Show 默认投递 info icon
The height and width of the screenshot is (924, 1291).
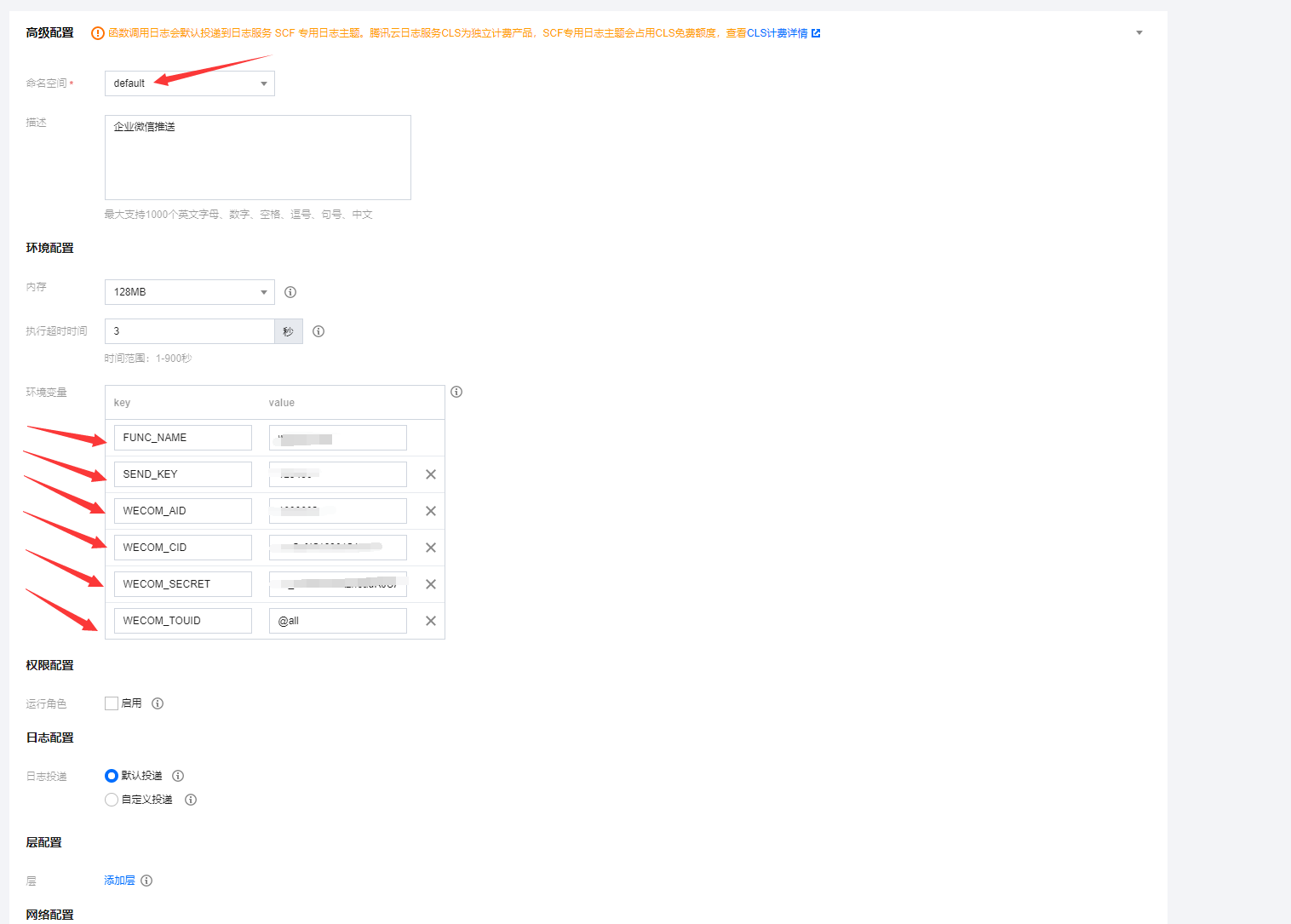[178, 776]
